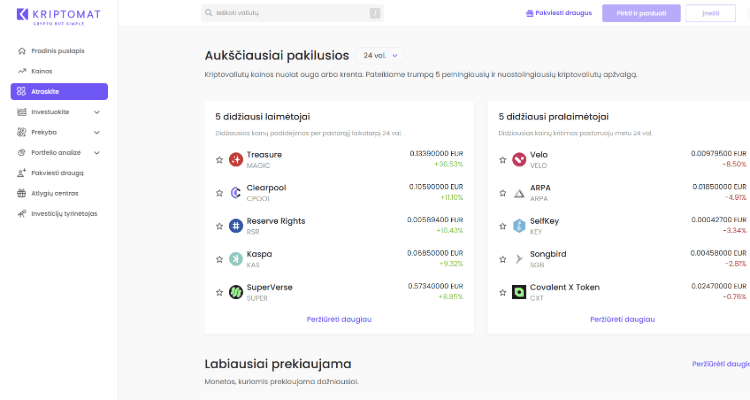750x400 pixels.
Task: Click the Kaspa coin icon
Action: [236, 259]
